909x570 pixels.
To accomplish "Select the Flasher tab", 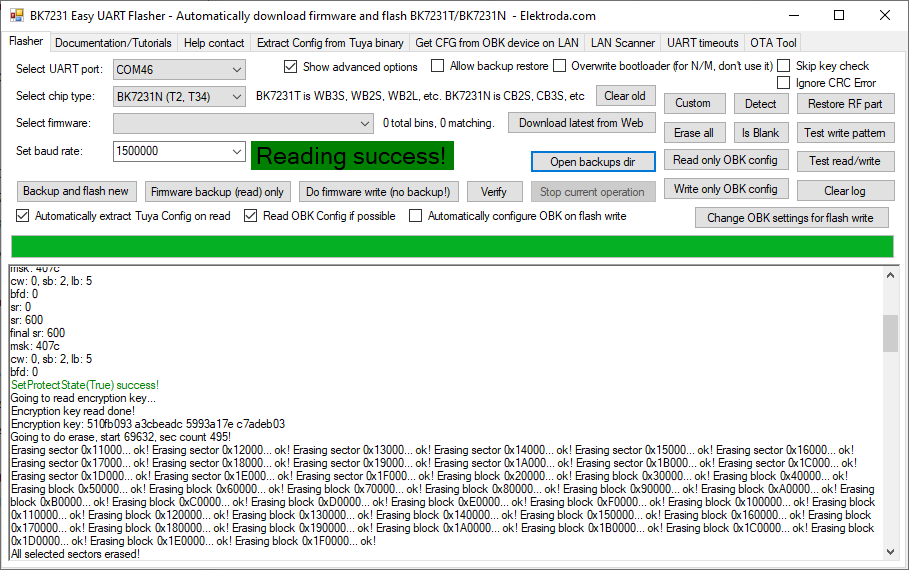I will click(26, 41).
